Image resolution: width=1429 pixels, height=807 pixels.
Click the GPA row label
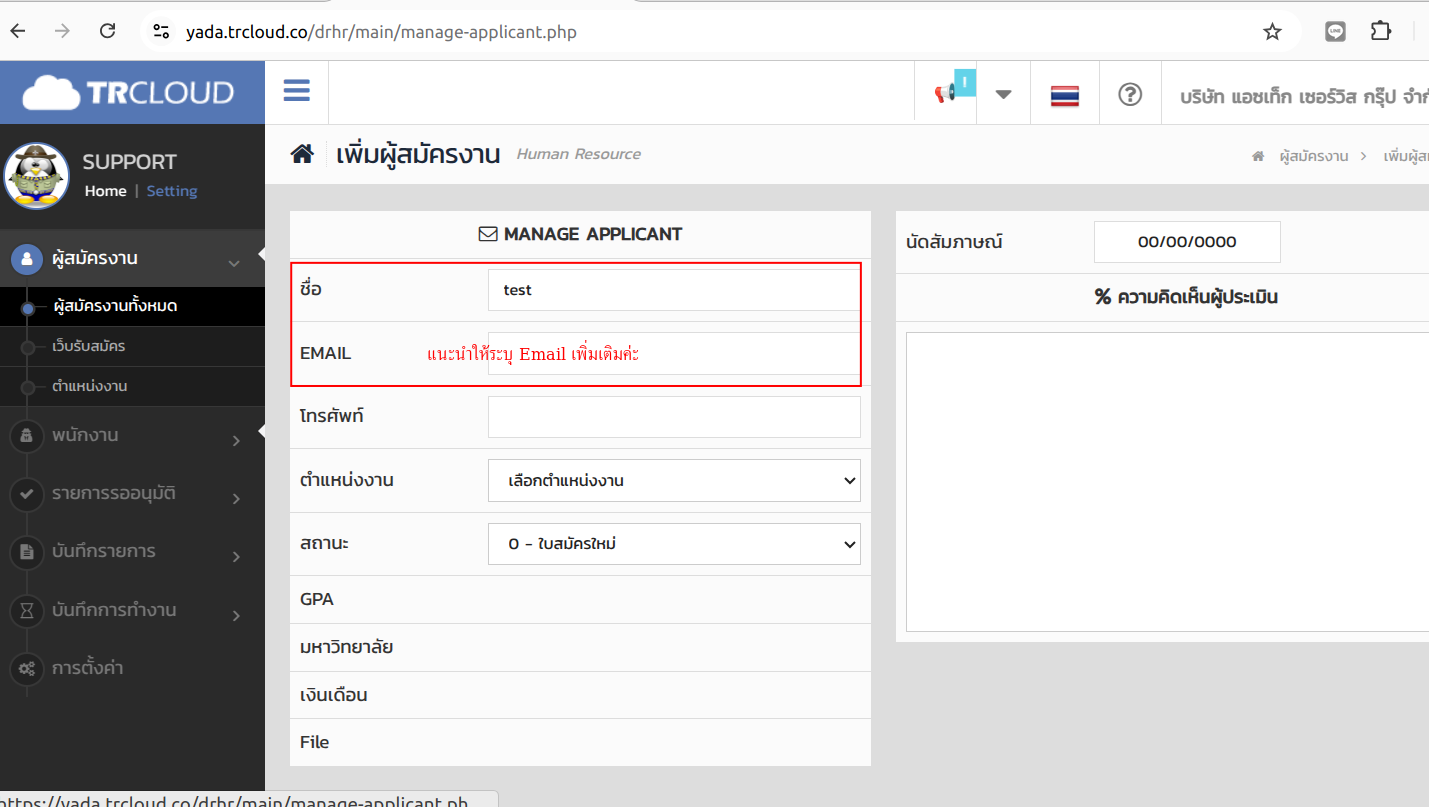click(317, 599)
